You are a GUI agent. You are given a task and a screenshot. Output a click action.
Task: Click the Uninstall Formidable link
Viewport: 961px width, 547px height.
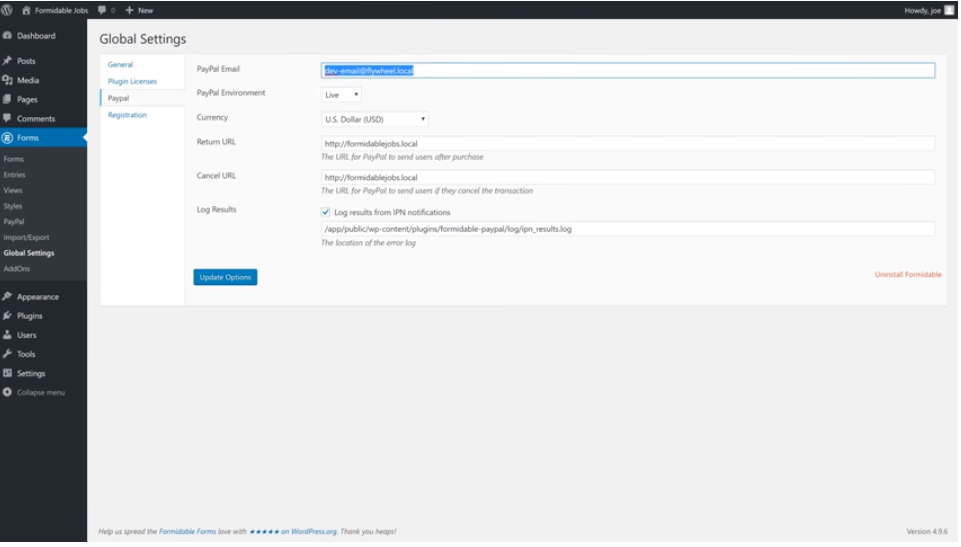coord(907,274)
